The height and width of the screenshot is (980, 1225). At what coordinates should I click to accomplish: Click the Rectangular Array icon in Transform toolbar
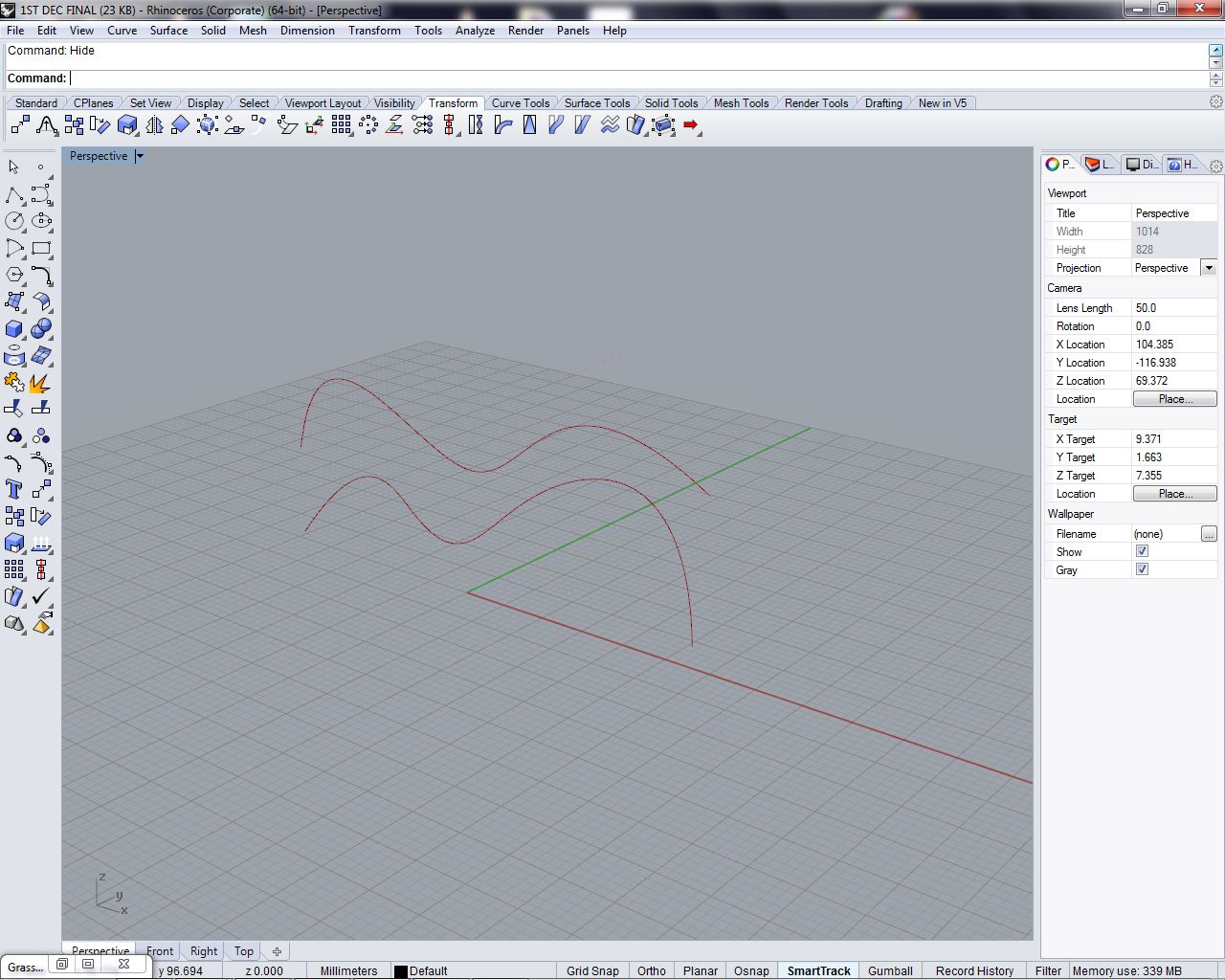342,125
